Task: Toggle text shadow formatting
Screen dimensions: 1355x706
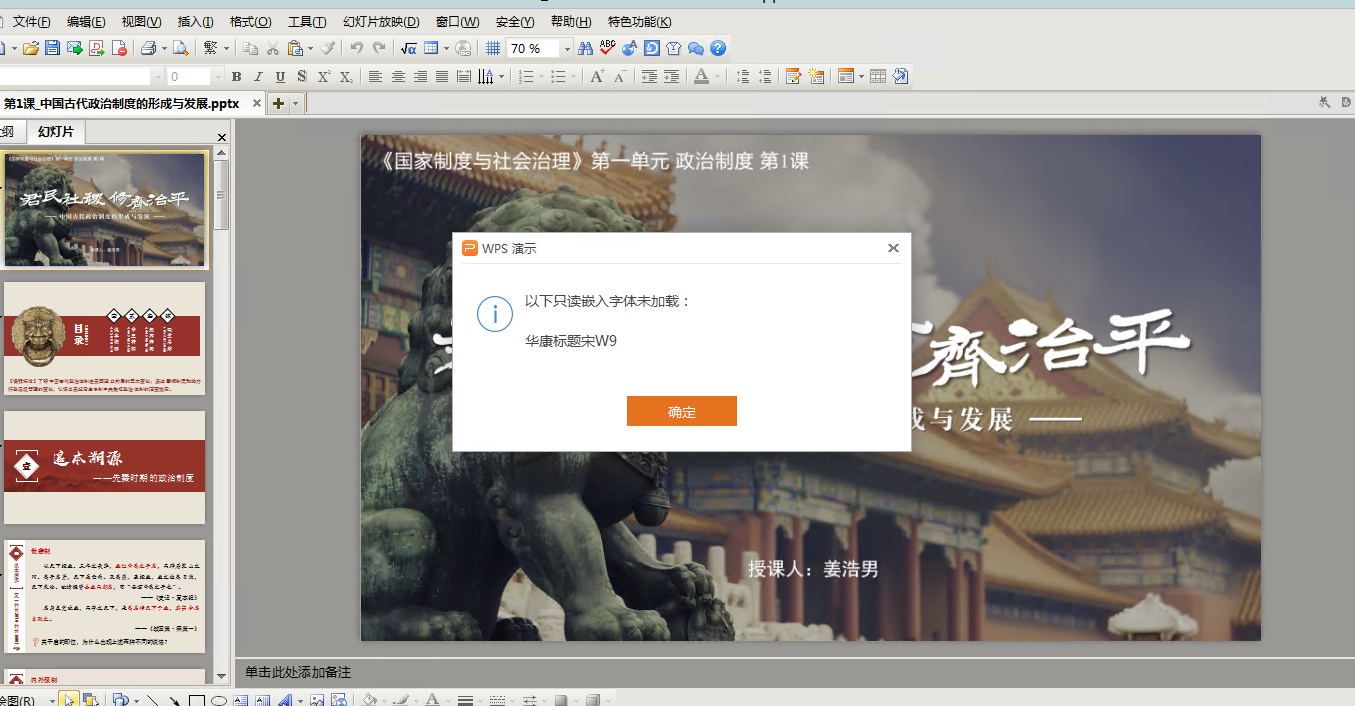Action: pyautogui.click(x=302, y=77)
